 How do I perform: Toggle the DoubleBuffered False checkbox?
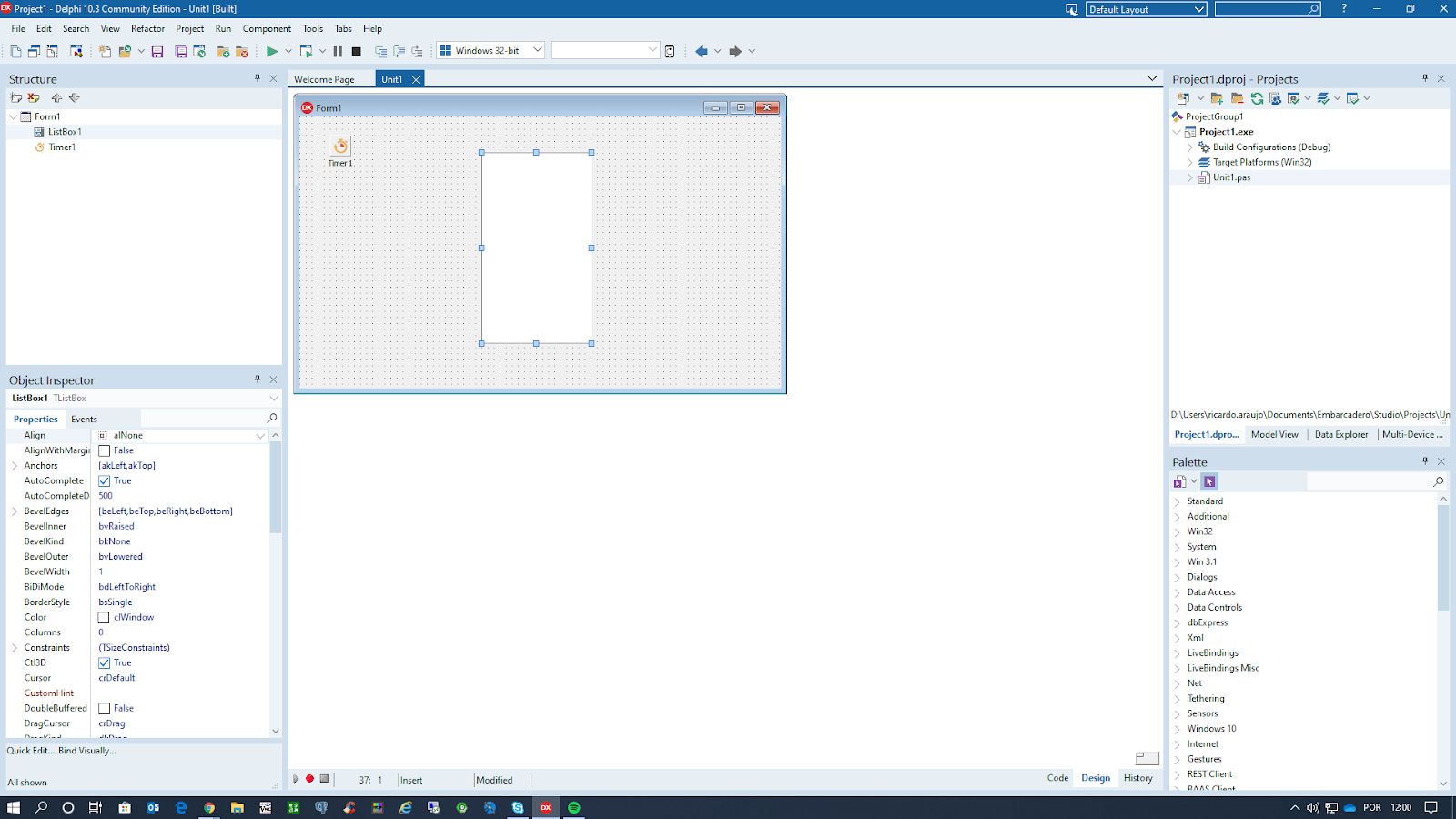(104, 708)
